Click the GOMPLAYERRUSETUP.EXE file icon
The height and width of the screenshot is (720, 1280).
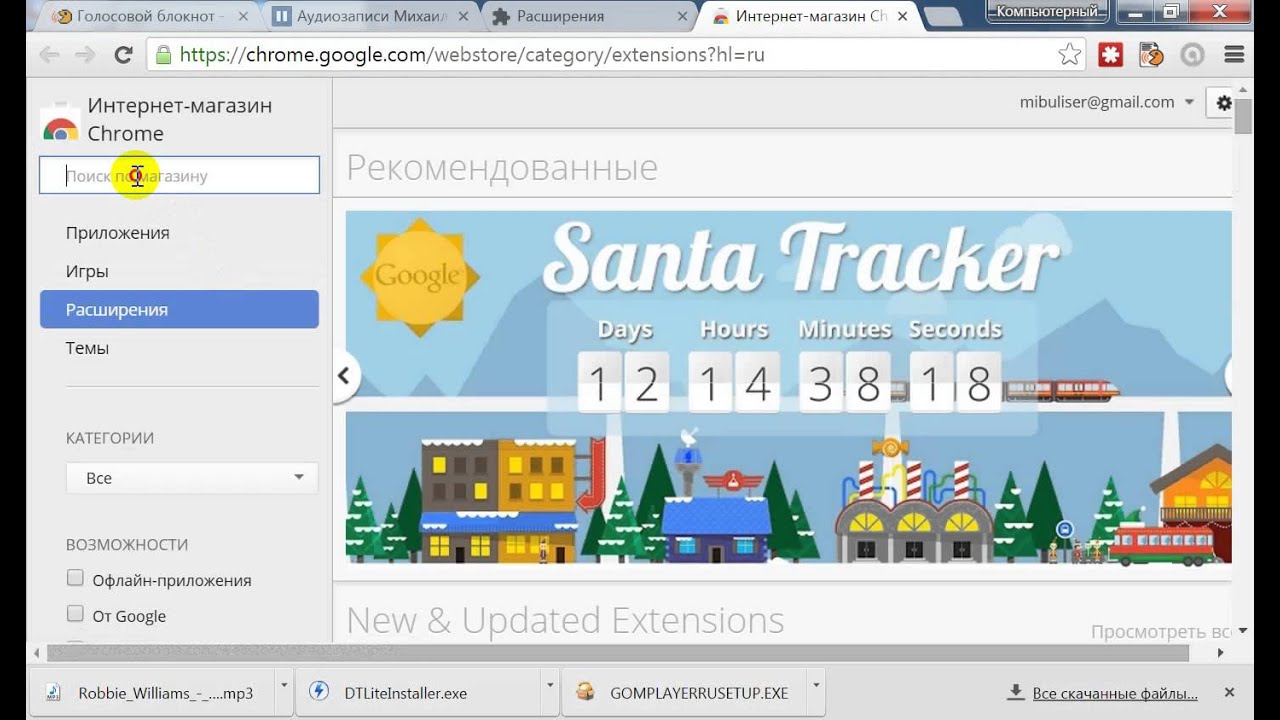587,692
